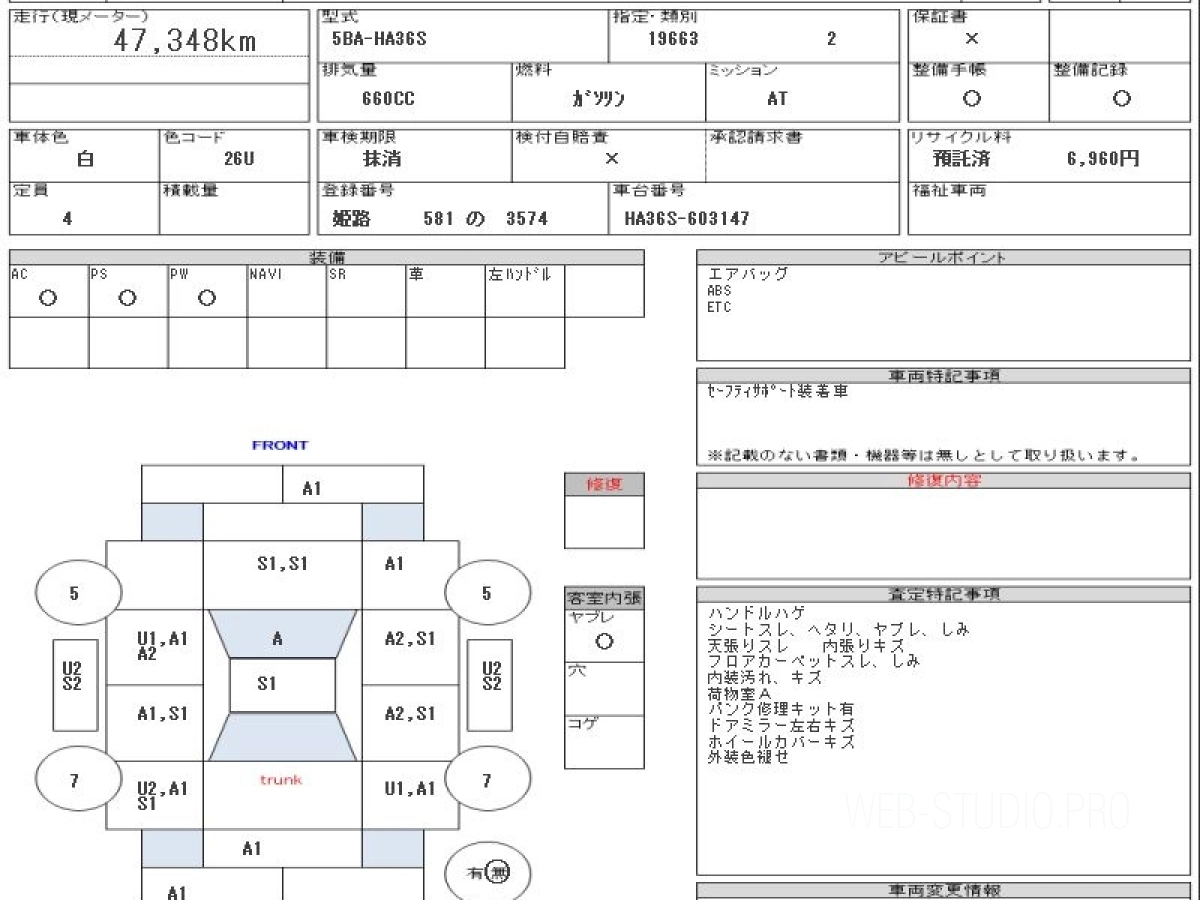Select エアバッグ in appeal points
Screen dimensions: 1200x900
[748, 274]
